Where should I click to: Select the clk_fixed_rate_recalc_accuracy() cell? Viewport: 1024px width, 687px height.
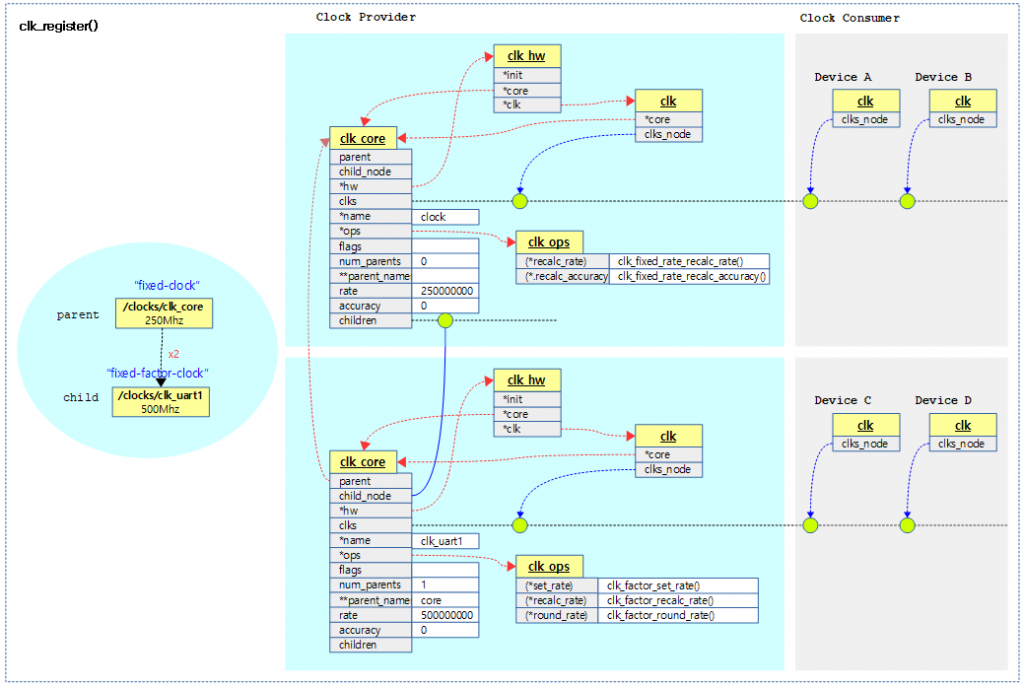(689, 276)
